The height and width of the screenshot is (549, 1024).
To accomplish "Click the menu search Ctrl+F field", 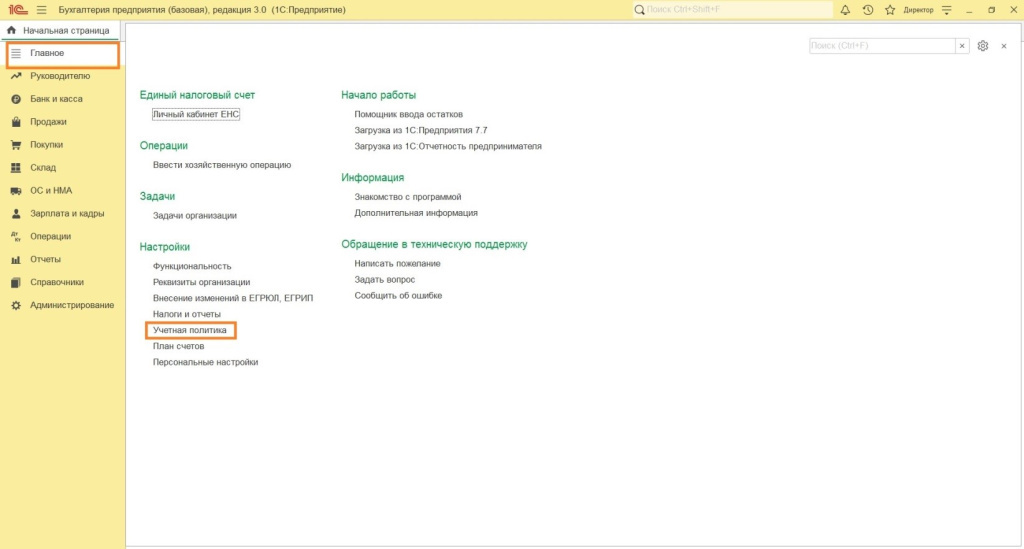I will [882, 46].
